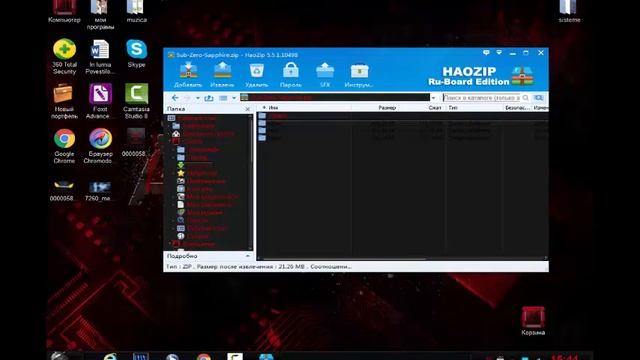This screenshot has height=360, width=640.
Task: Select the magnifier searches tree item
Action: (x=181, y=220)
